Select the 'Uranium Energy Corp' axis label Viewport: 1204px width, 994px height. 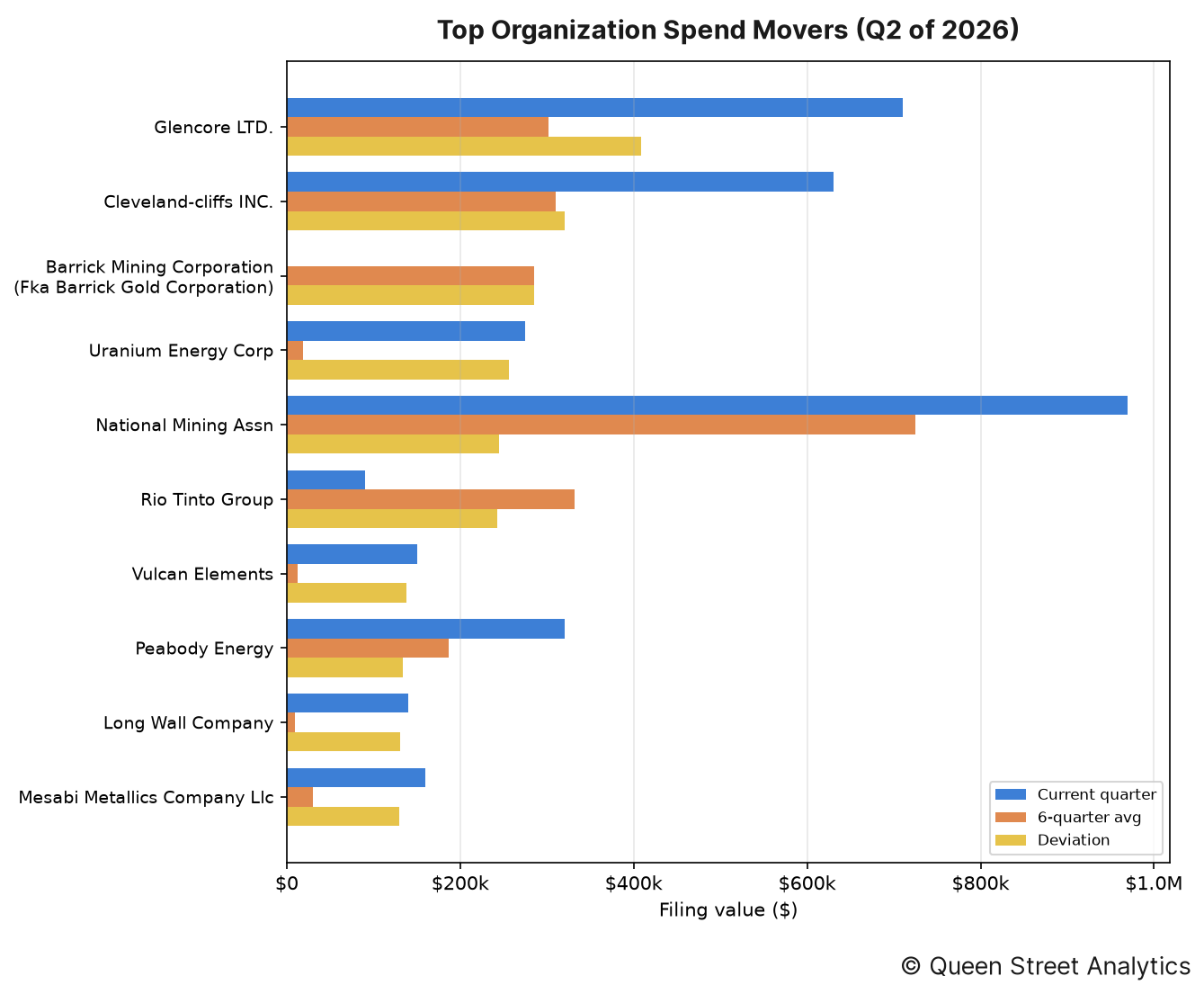point(181,351)
